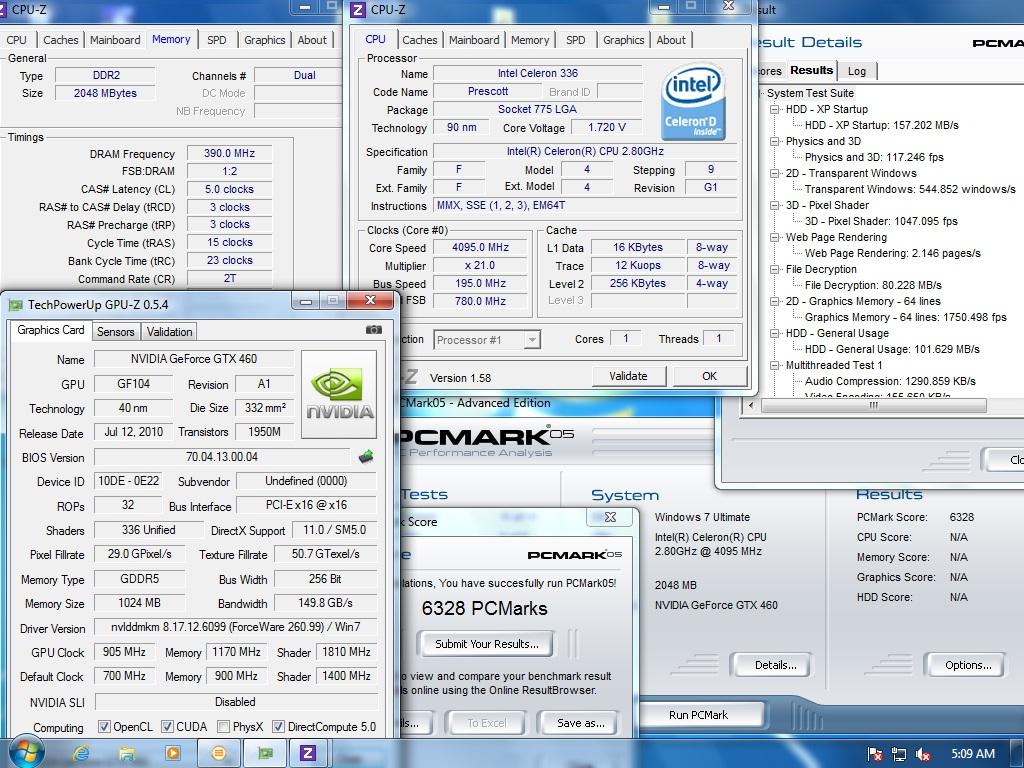Click the BIOS save chip icon in GPU-Z
This screenshot has width=1024, height=768.
coord(366,456)
